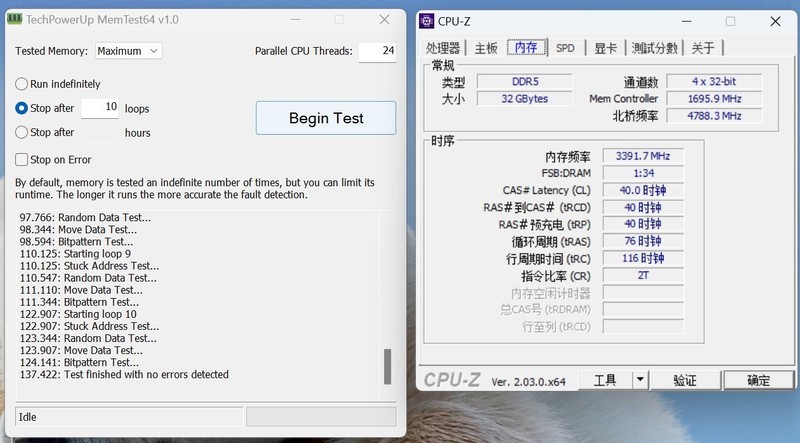Click the 123.907 Move Data Test line
This screenshot has width=800, height=443.
point(81,351)
